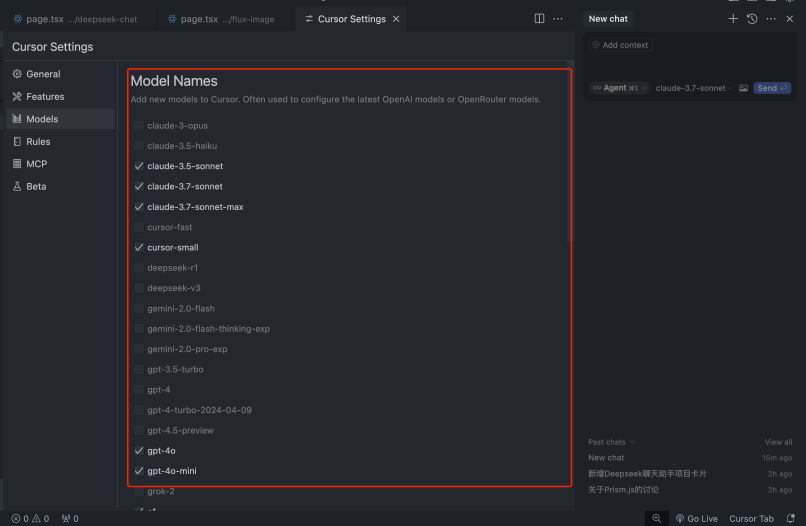Viewport: 806px width, 526px height.
Task: Uncheck the claude-3.5-sonnet model
Action: (x=139, y=166)
